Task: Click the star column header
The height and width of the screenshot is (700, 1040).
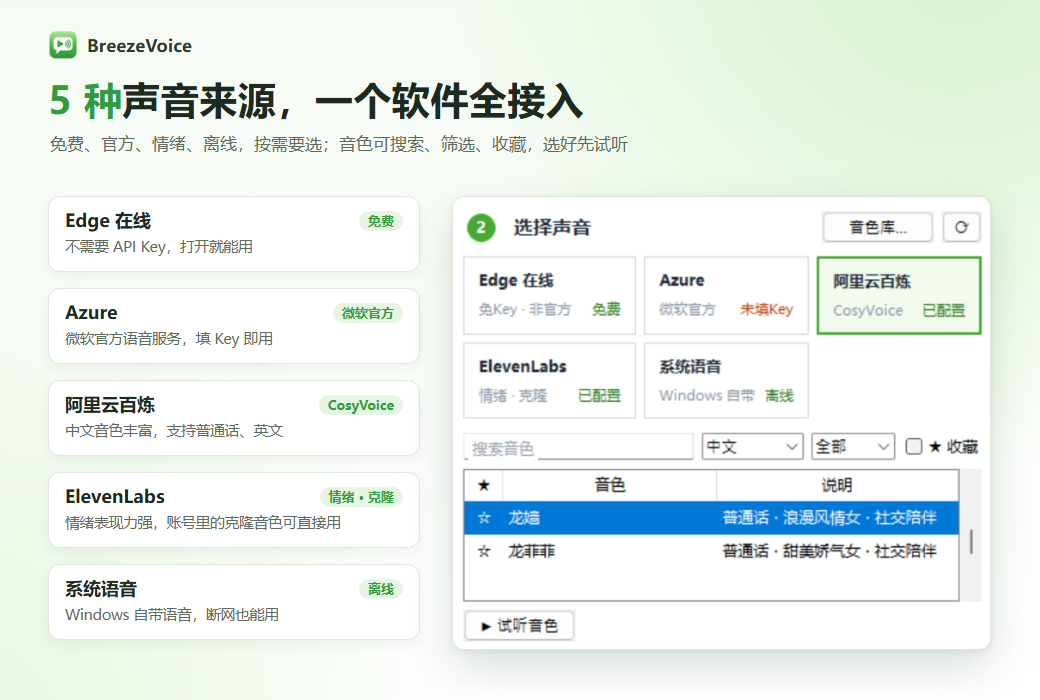Action: [484, 485]
